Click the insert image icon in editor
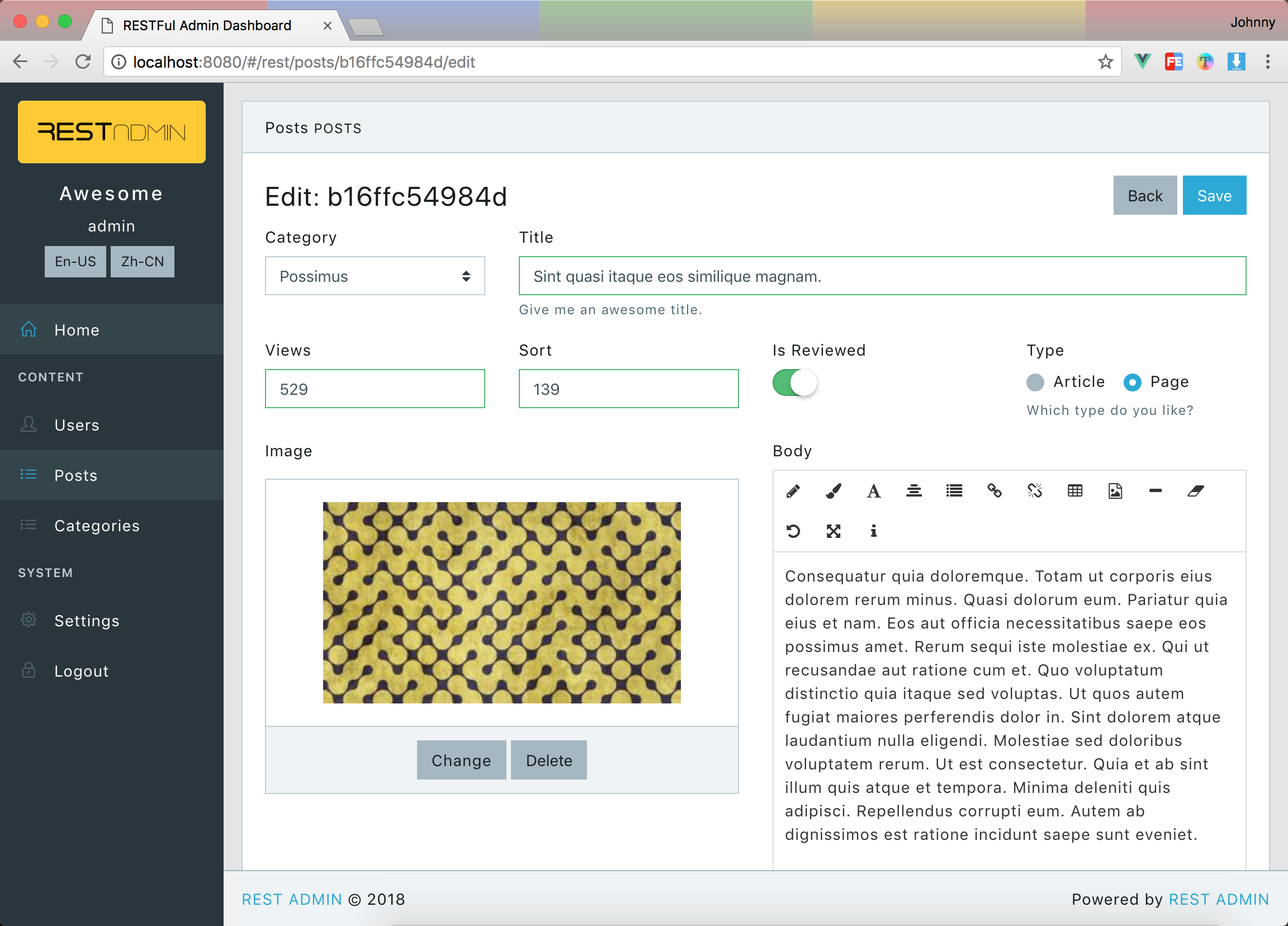The image size is (1288, 926). (1115, 491)
